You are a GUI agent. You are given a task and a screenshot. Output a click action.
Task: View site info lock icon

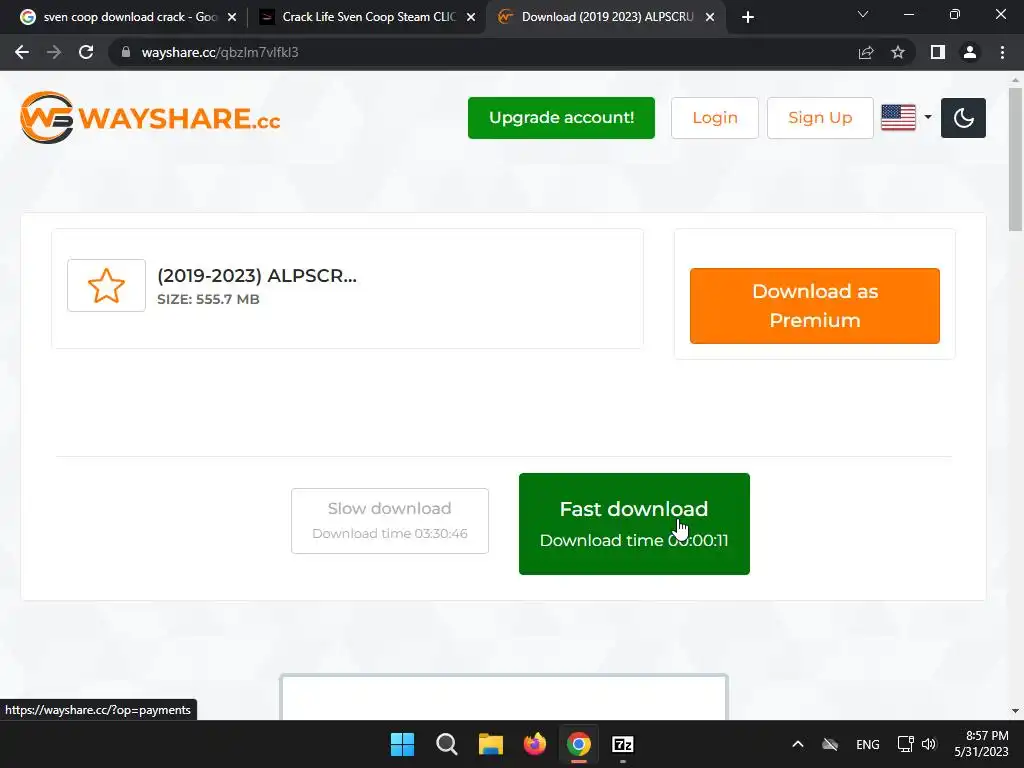tap(126, 52)
